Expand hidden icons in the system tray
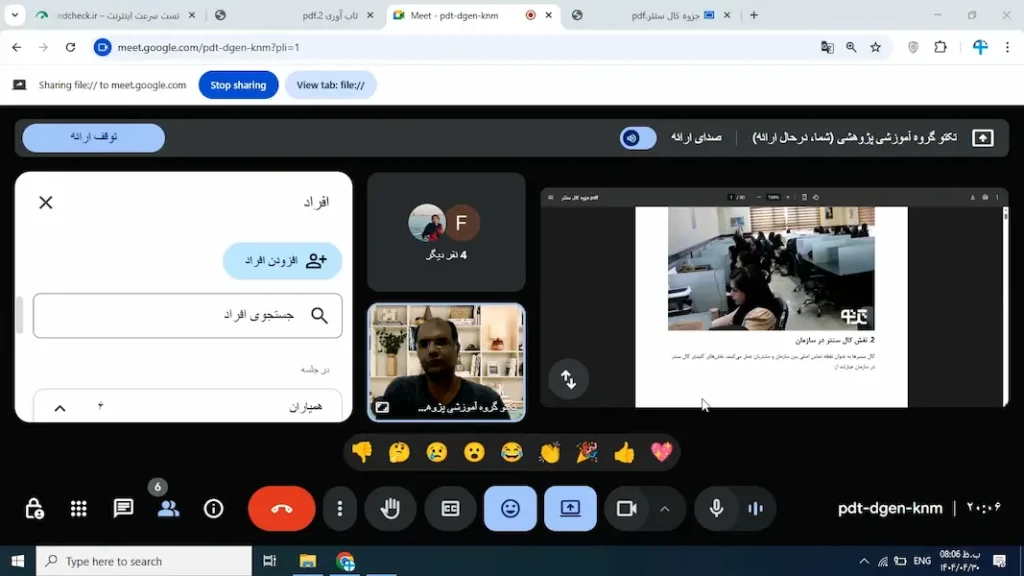The width and height of the screenshot is (1024, 576). pos(864,560)
